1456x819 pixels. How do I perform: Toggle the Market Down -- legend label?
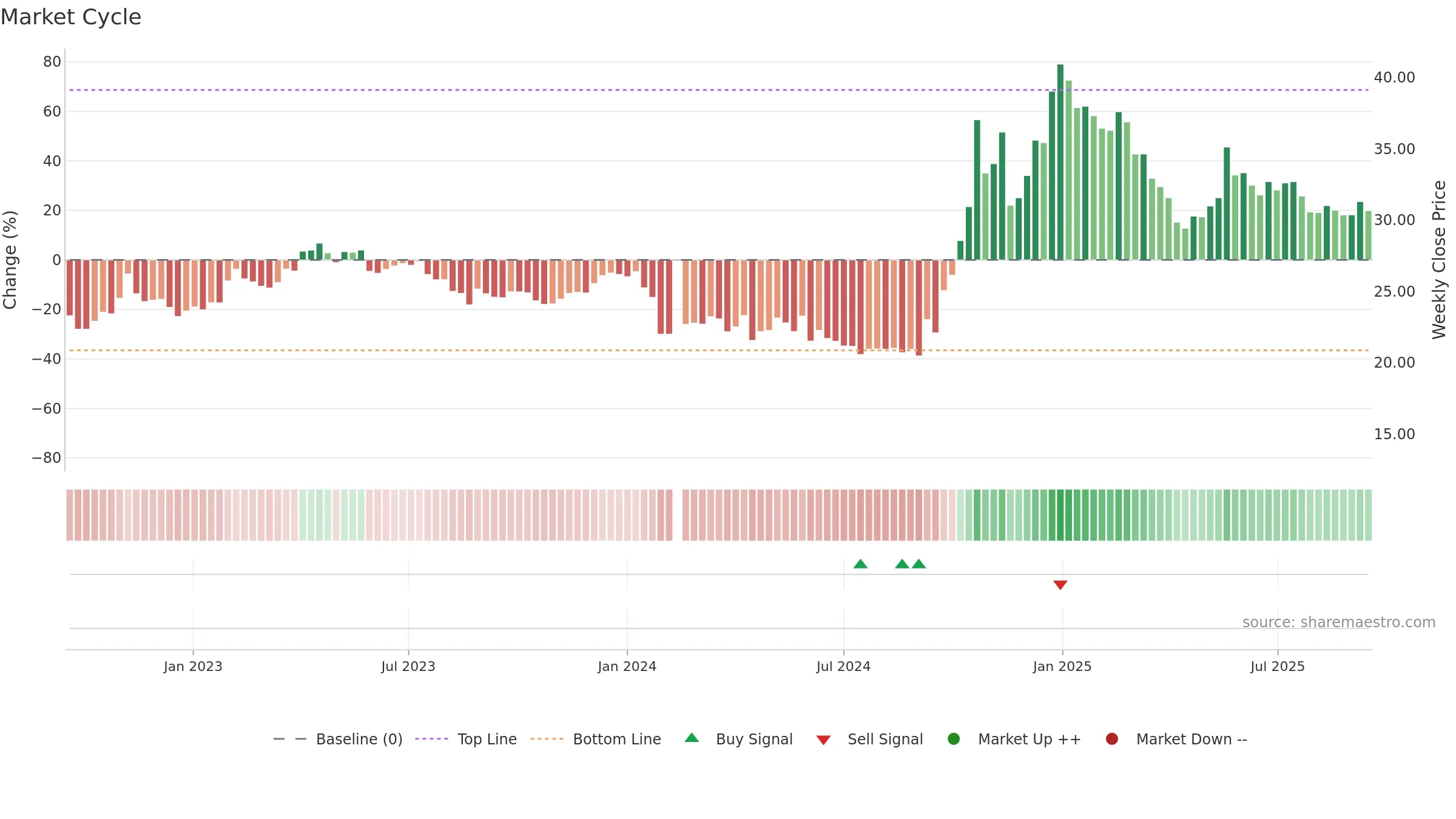[x=1191, y=739]
